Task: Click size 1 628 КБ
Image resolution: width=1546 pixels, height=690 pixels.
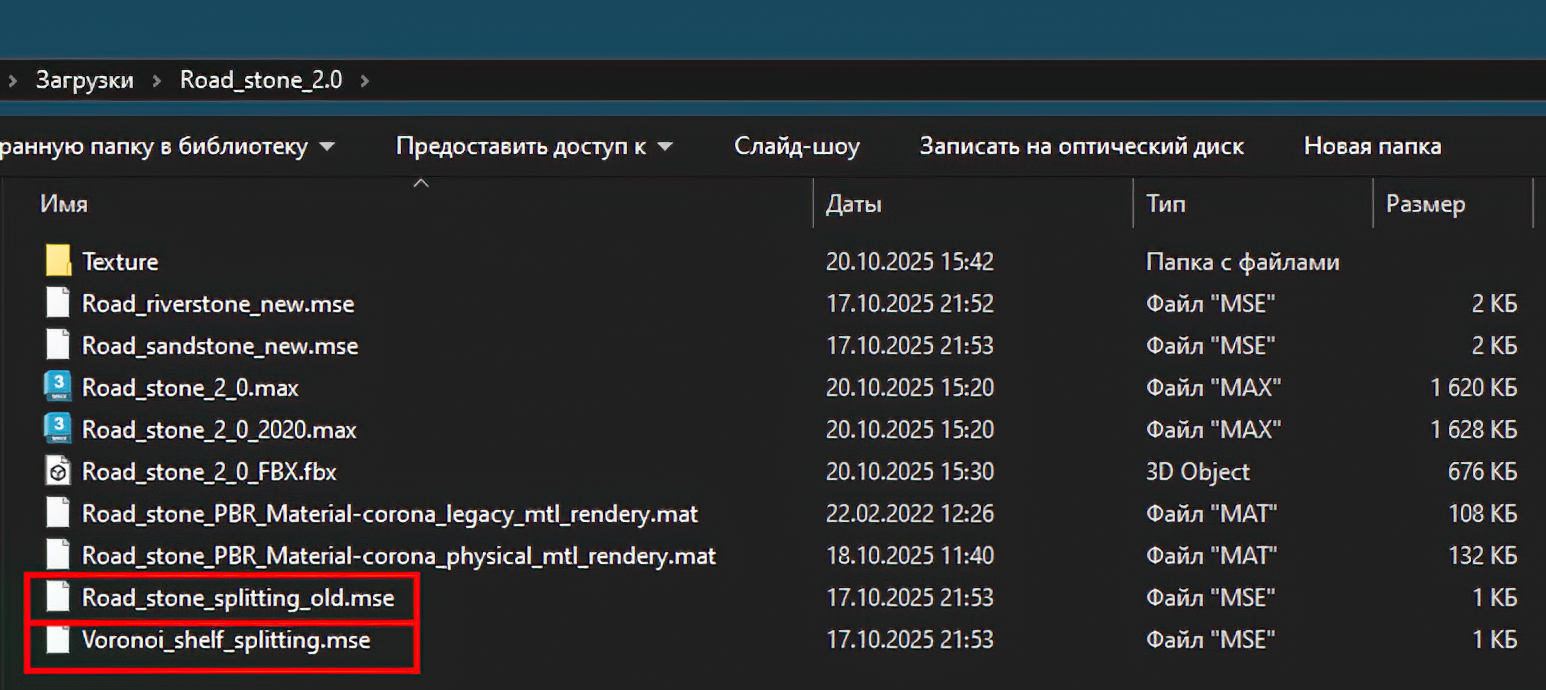Action: point(1474,430)
